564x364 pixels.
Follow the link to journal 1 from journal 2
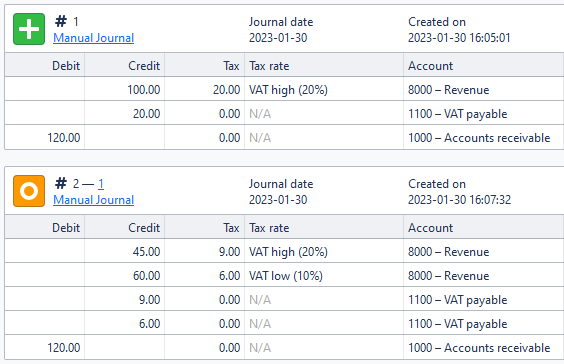tap(101, 184)
